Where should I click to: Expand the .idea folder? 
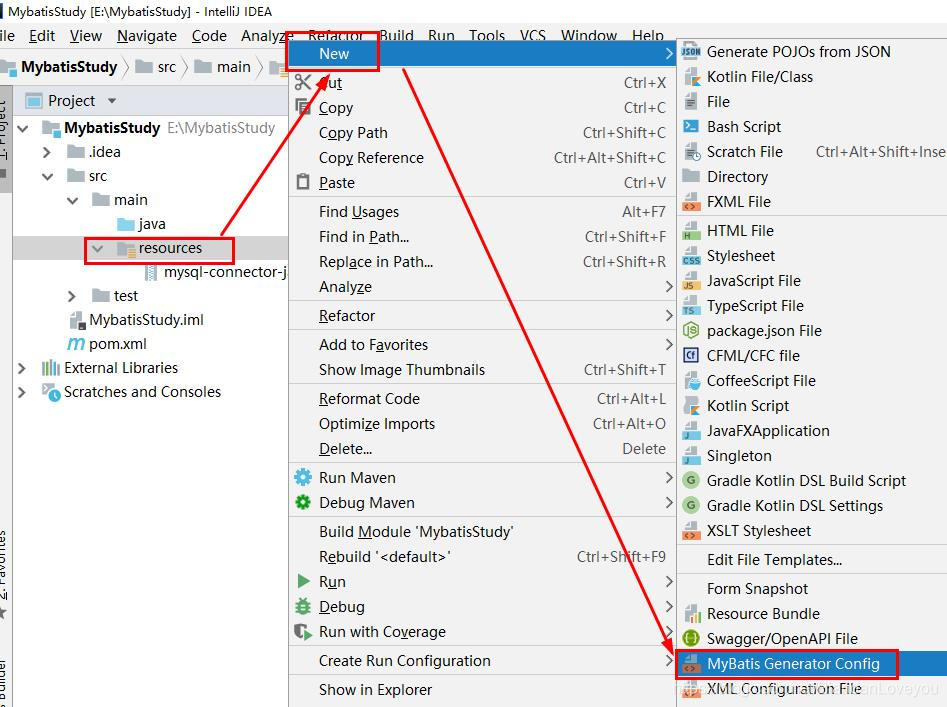(x=47, y=152)
